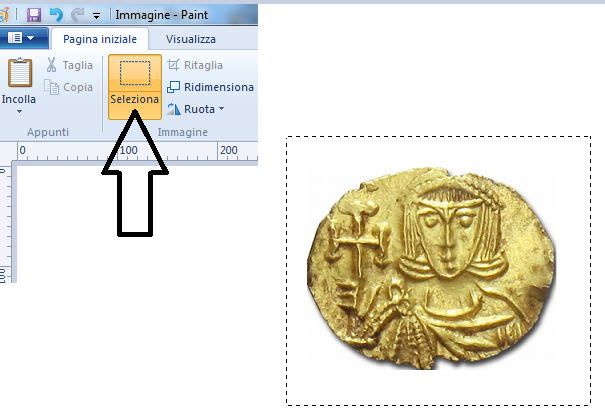Viewport: 605px width, 411px height.
Task: Click the Incolla clipboard icon
Action: point(19,72)
